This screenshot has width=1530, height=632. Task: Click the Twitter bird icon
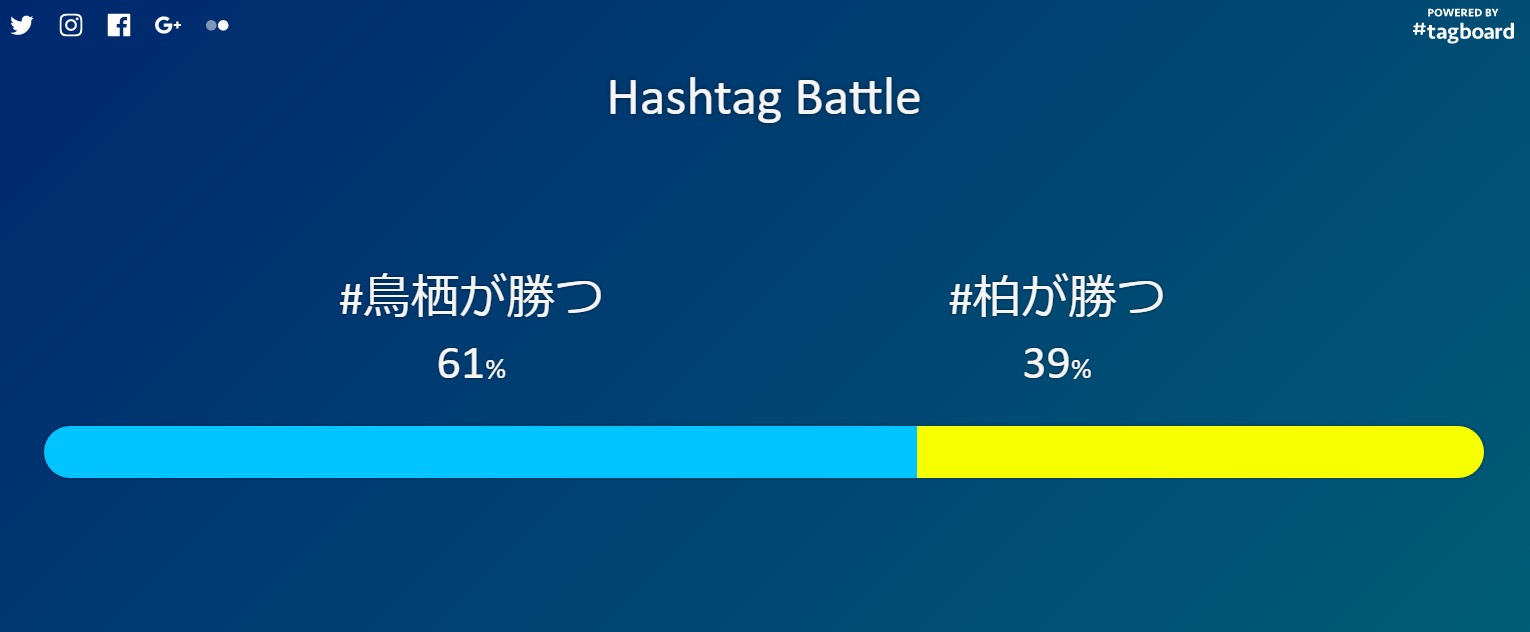[x=22, y=26]
